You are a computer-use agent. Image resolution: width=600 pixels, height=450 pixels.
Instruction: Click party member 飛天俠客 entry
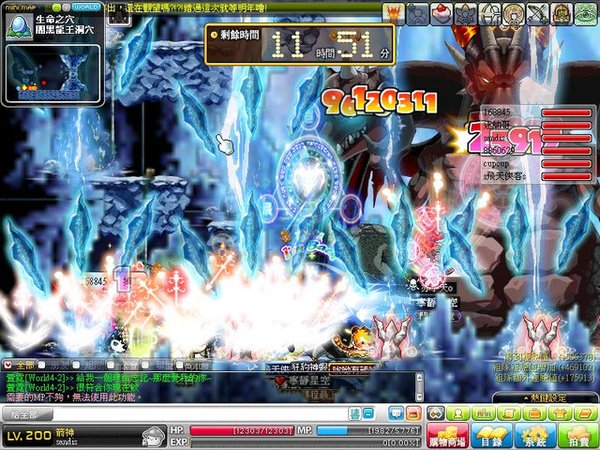pos(536,176)
